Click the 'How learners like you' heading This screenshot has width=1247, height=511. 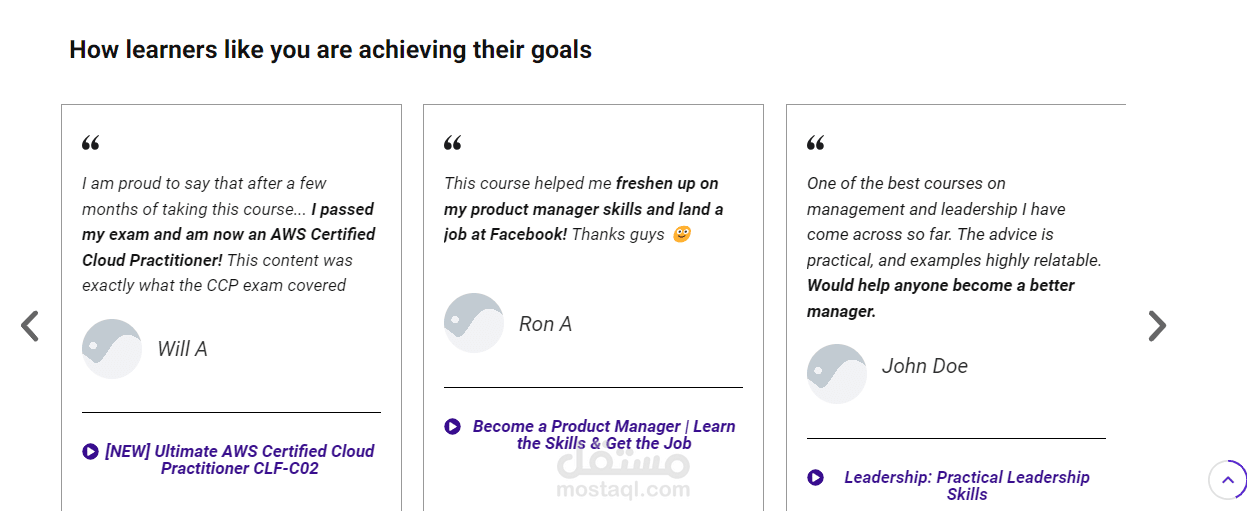pyautogui.click(x=330, y=49)
